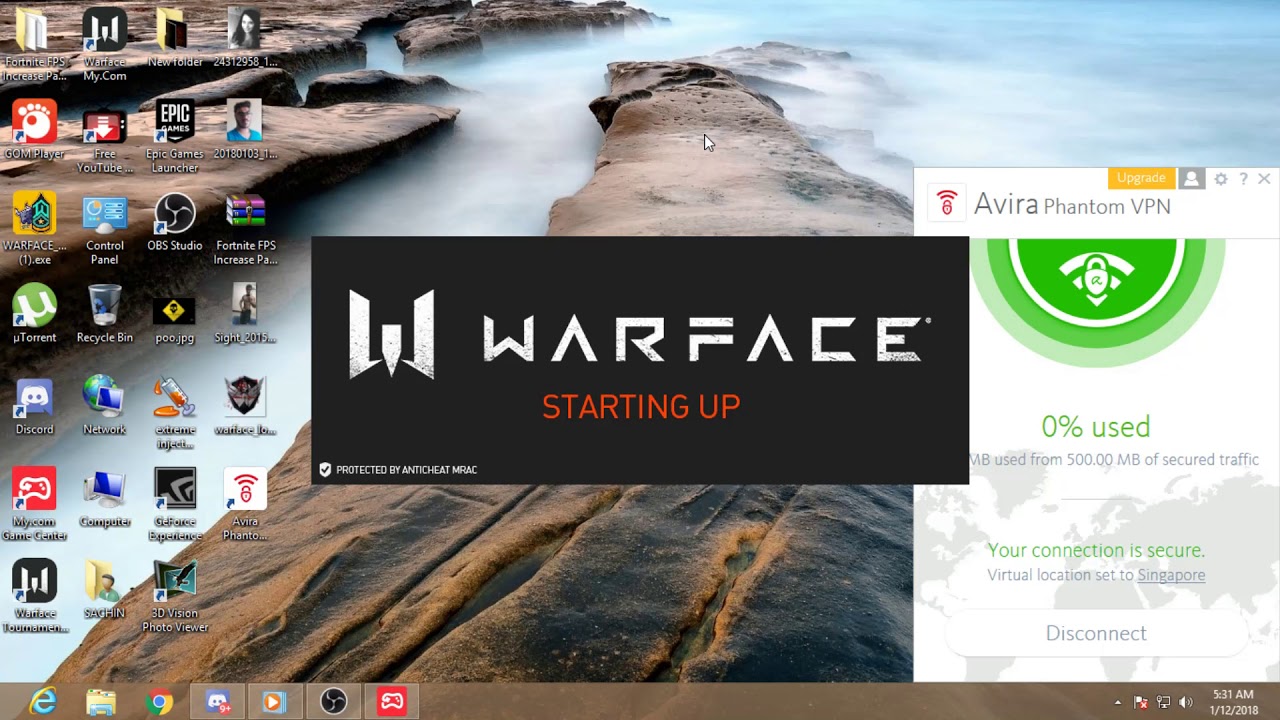The width and height of the screenshot is (1280, 720).
Task: Switch to Discord in the taskbar
Action: 217,702
